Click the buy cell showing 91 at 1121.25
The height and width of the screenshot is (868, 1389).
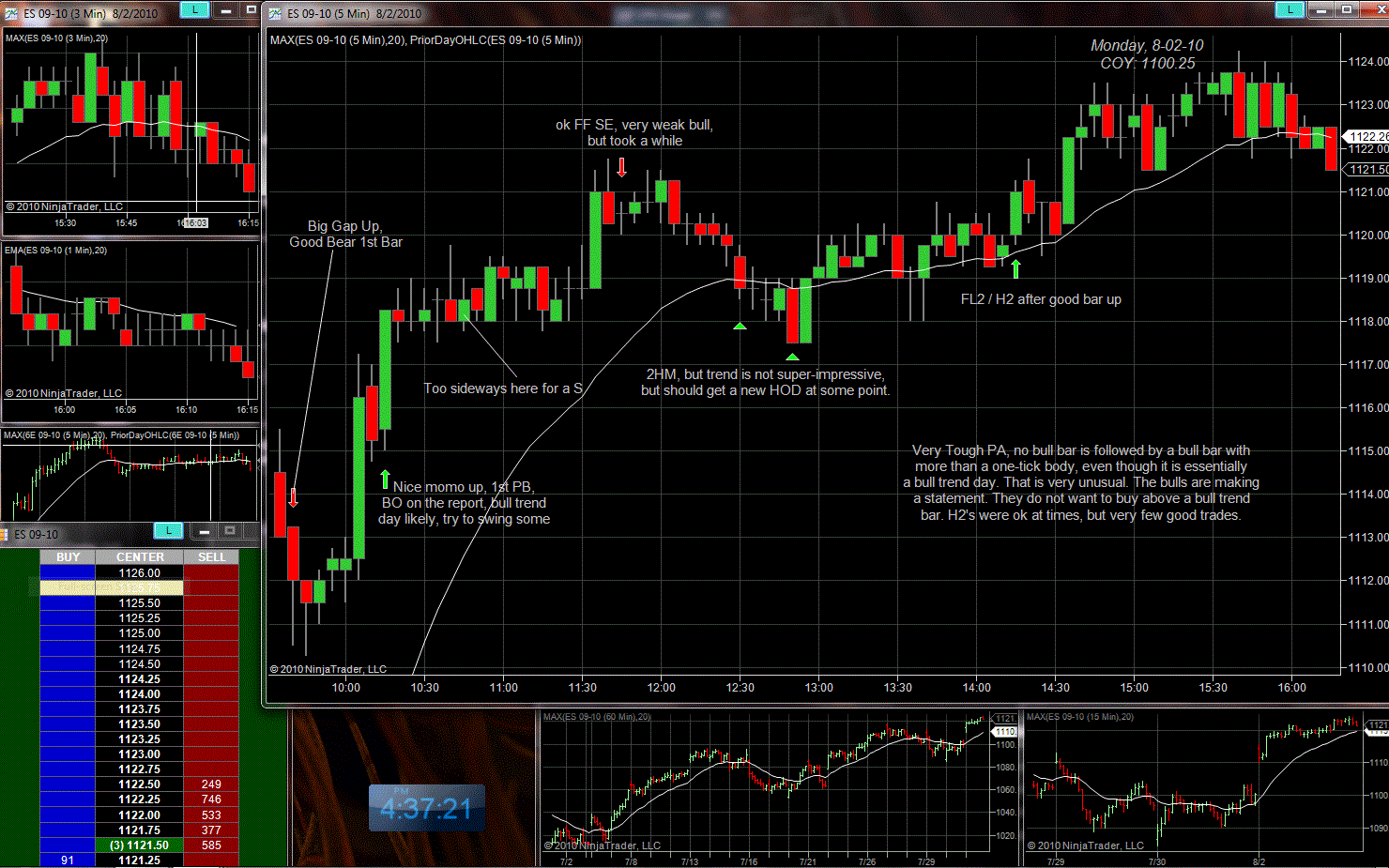pyautogui.click(x=68, y=860)
